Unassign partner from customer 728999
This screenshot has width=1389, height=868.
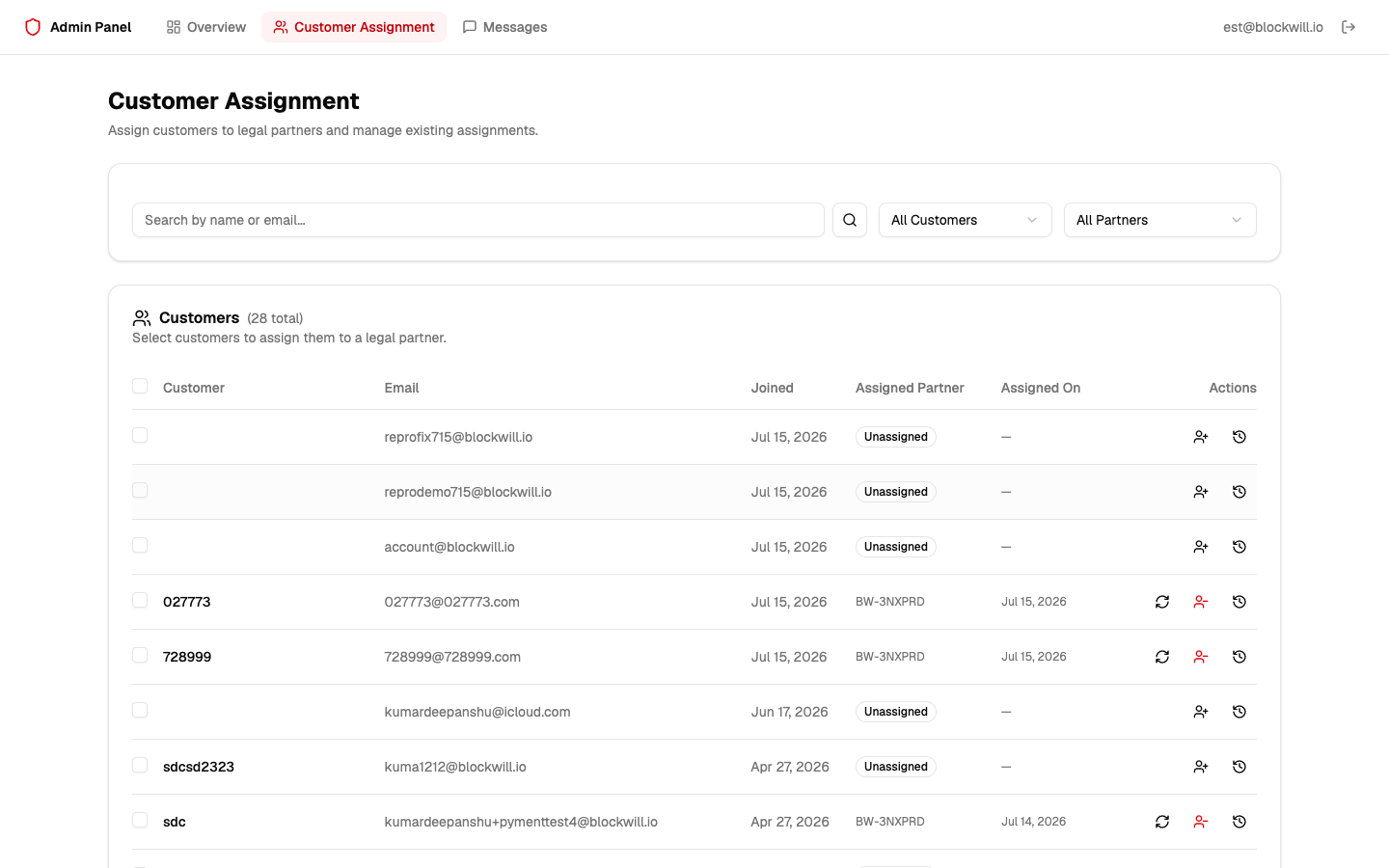click(x=1201, y=657)
